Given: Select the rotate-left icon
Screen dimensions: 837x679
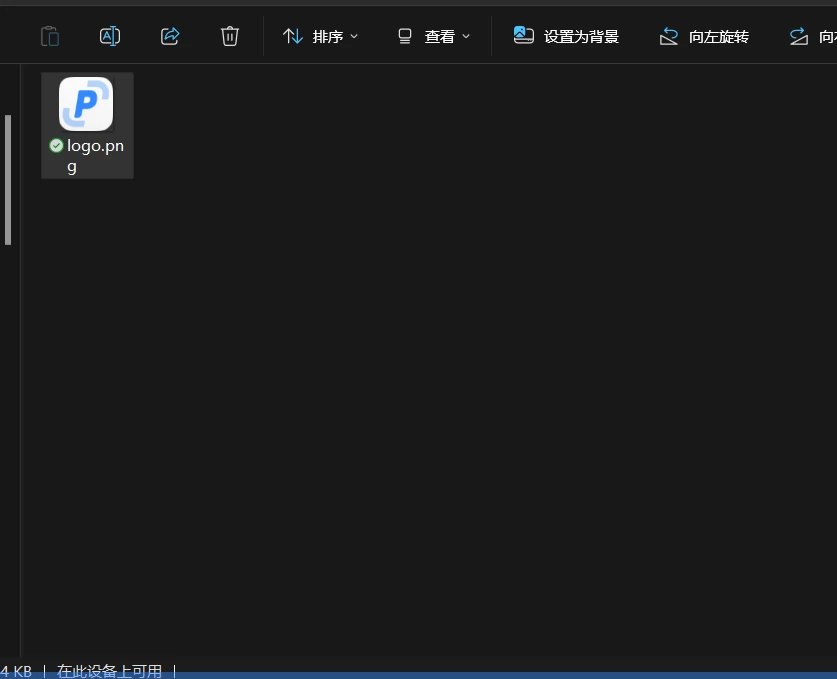Looking at the screenshot, I should pos(668,35).
